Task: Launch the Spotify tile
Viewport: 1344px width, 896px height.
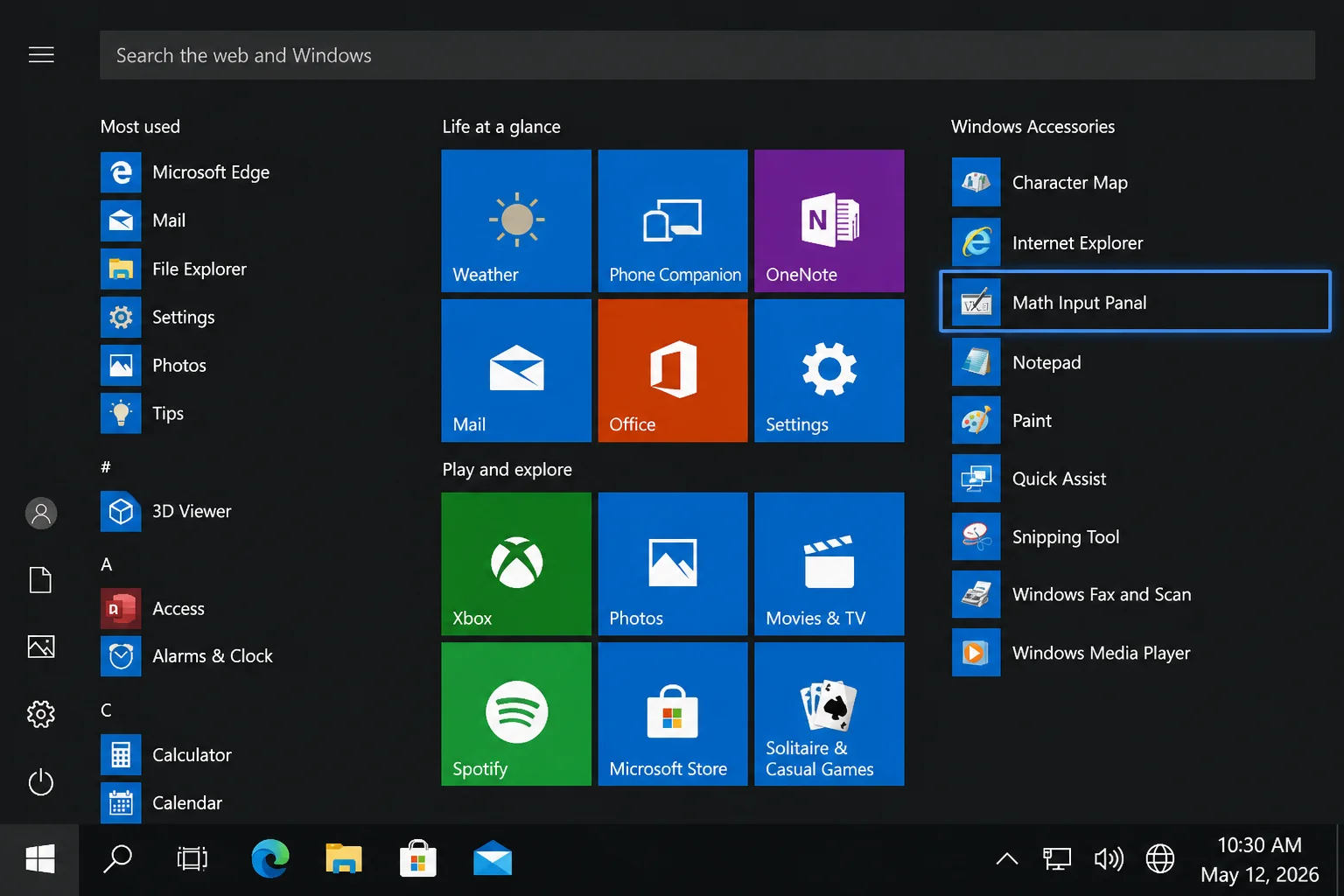Action: [516, 714]
